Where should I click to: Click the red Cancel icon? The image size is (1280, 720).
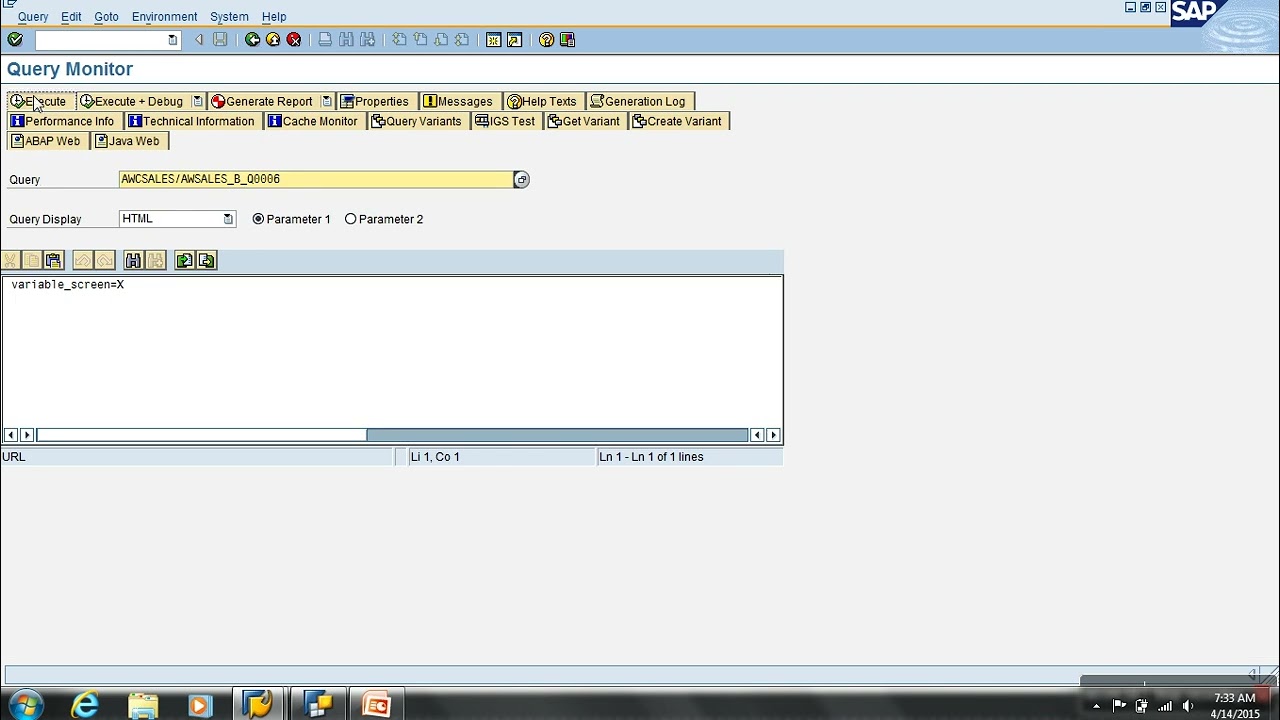tap(294, 40)
